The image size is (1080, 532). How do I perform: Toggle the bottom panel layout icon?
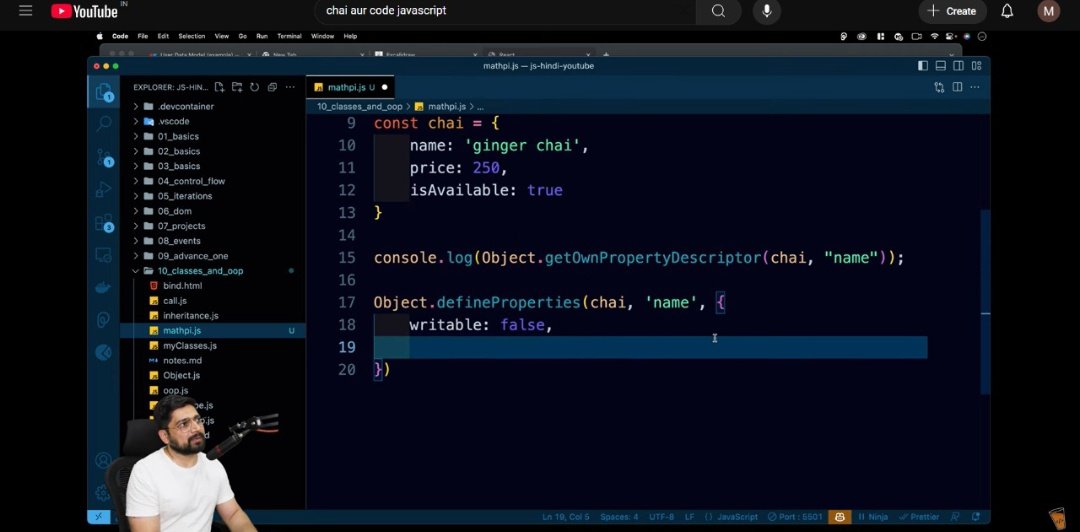(941, 65)
